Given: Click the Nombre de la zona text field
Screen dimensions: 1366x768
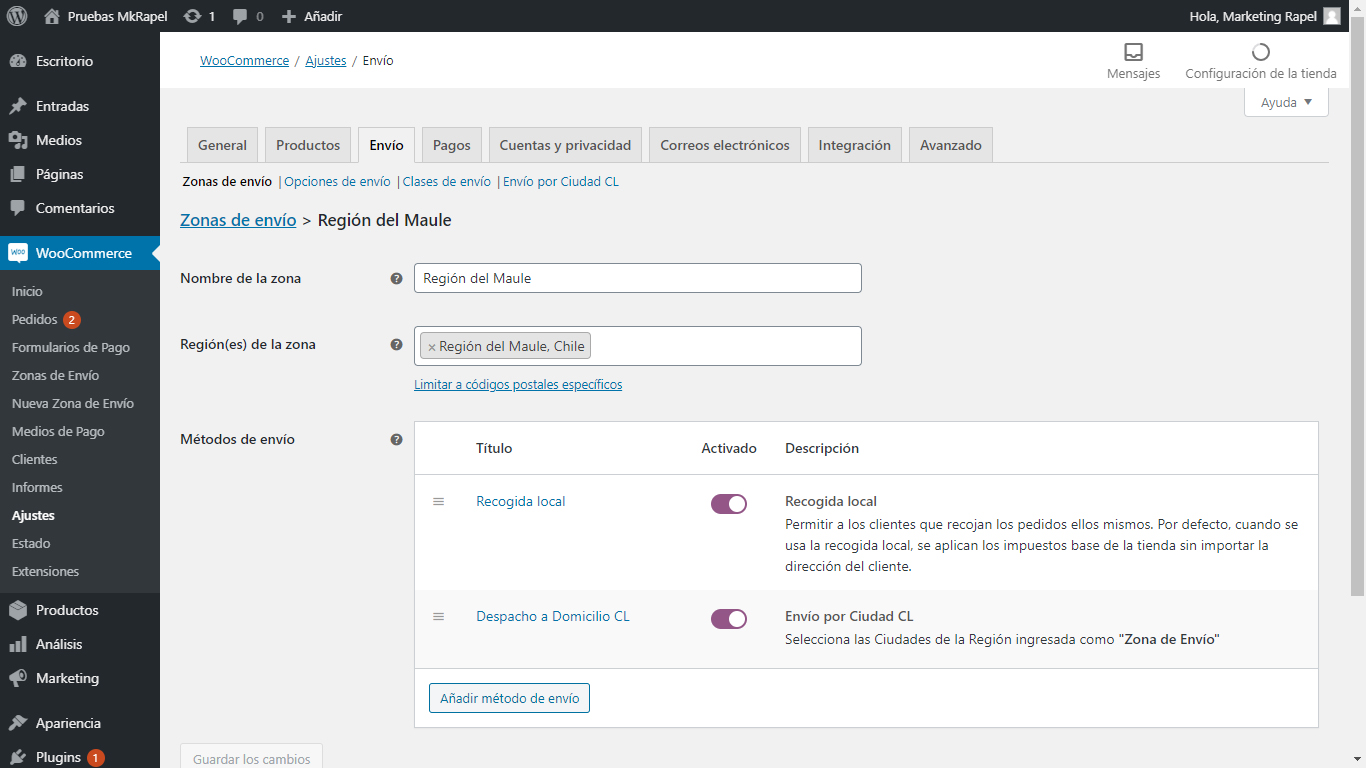Looking at the screenshot, I should coord(638,278).
